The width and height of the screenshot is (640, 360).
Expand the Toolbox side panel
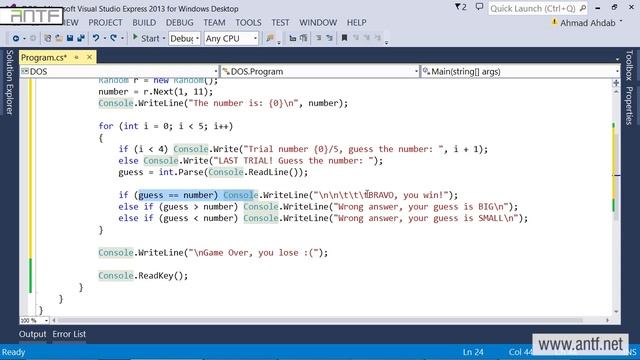[x=629, y=65]
